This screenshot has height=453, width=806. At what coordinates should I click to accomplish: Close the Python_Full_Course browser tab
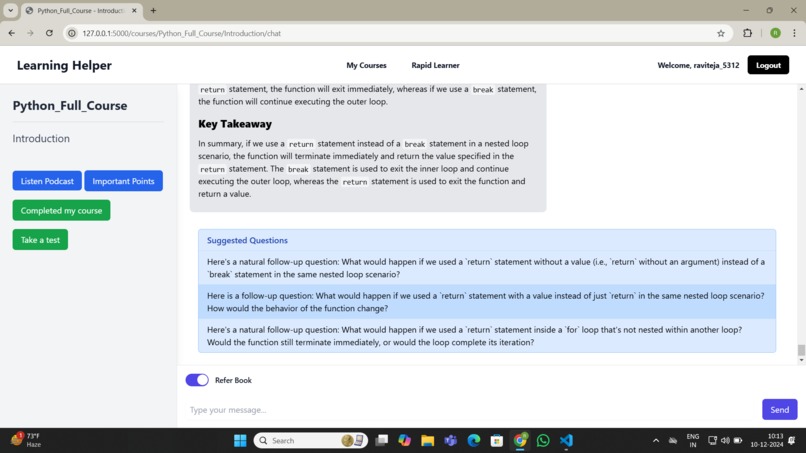pos(134,10)
